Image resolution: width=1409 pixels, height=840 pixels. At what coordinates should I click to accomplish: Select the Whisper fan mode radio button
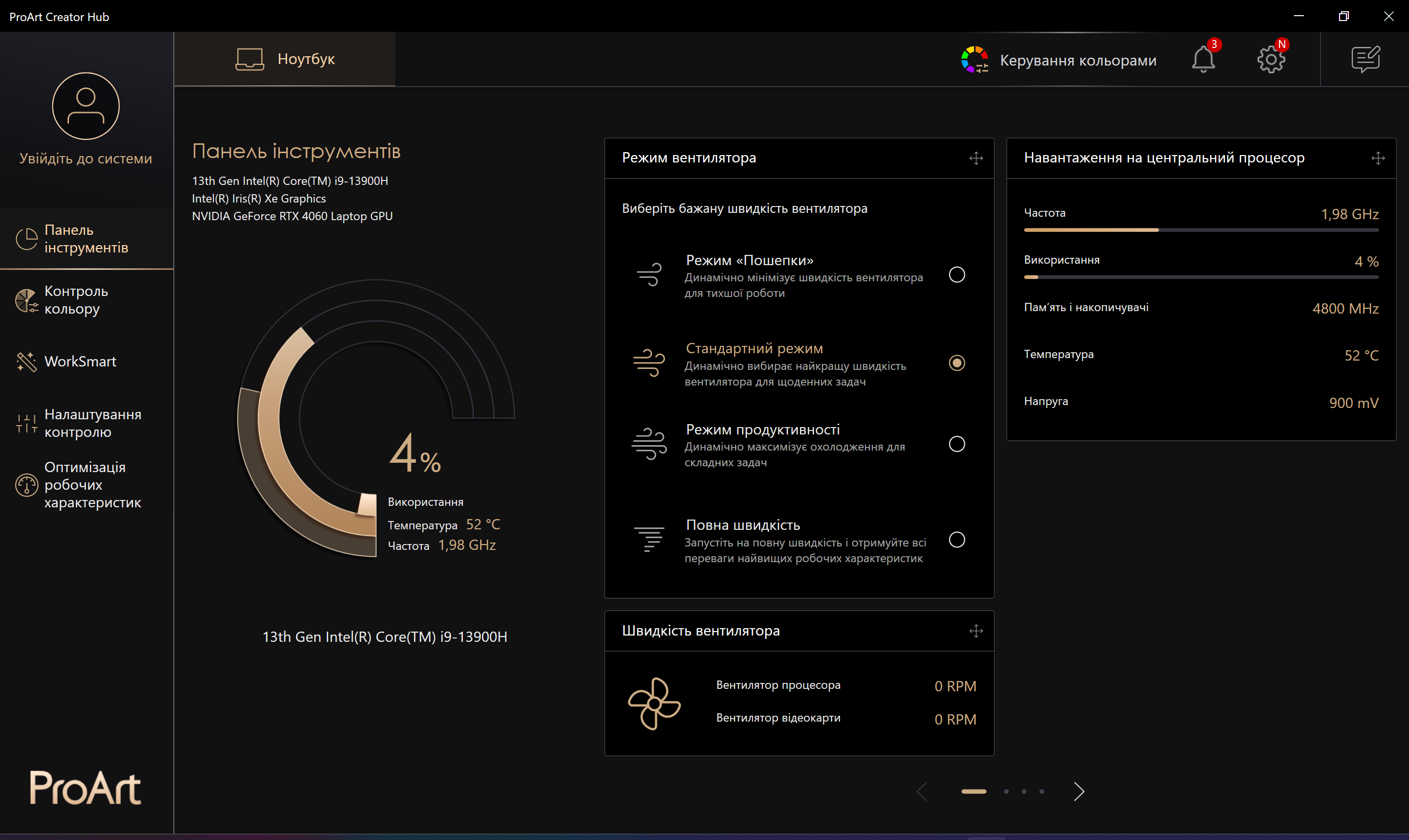[x=956, y=275]
